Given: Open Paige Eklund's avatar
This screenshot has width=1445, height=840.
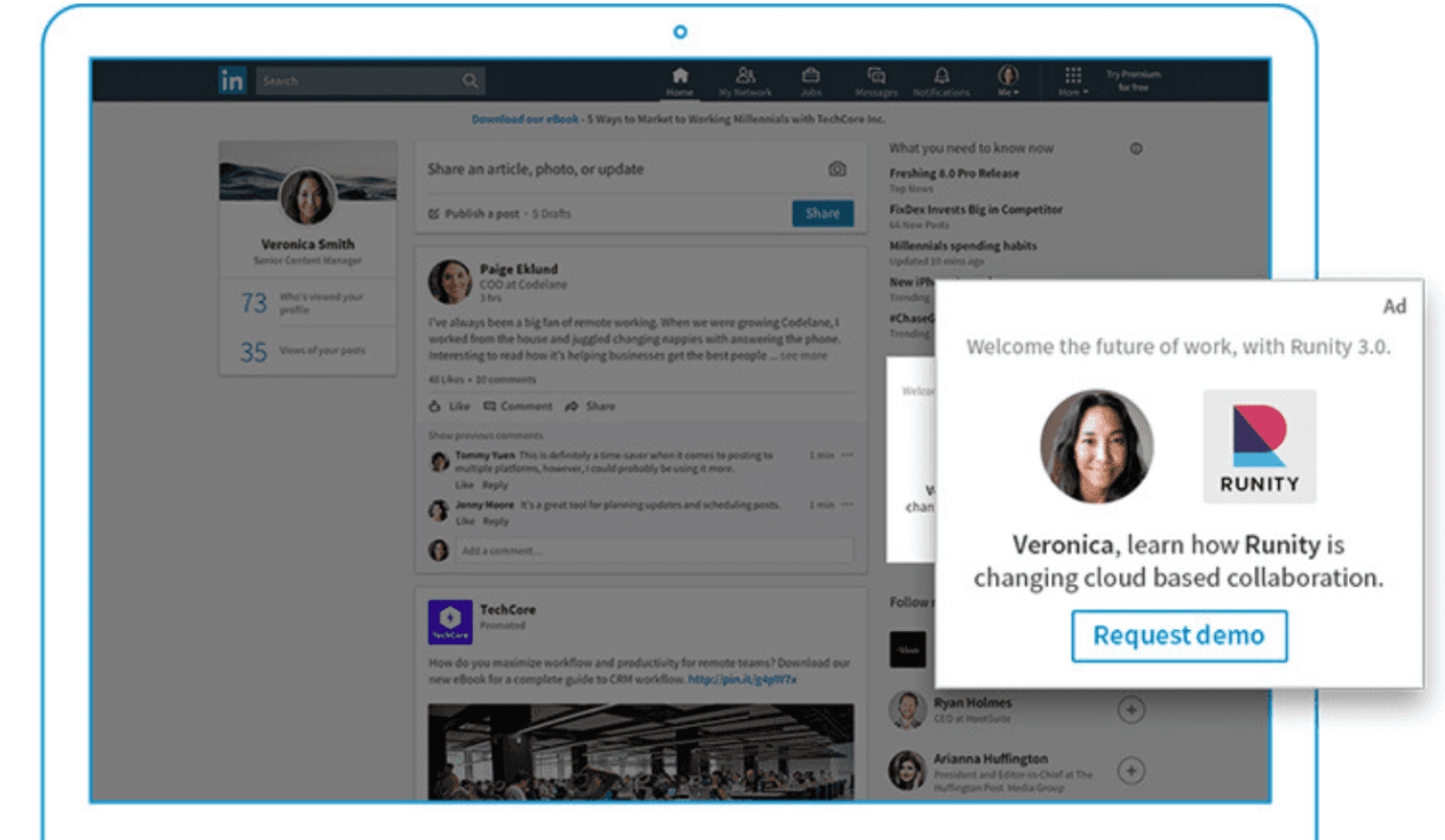Looking at the screenshot, I should coord(450,282).
